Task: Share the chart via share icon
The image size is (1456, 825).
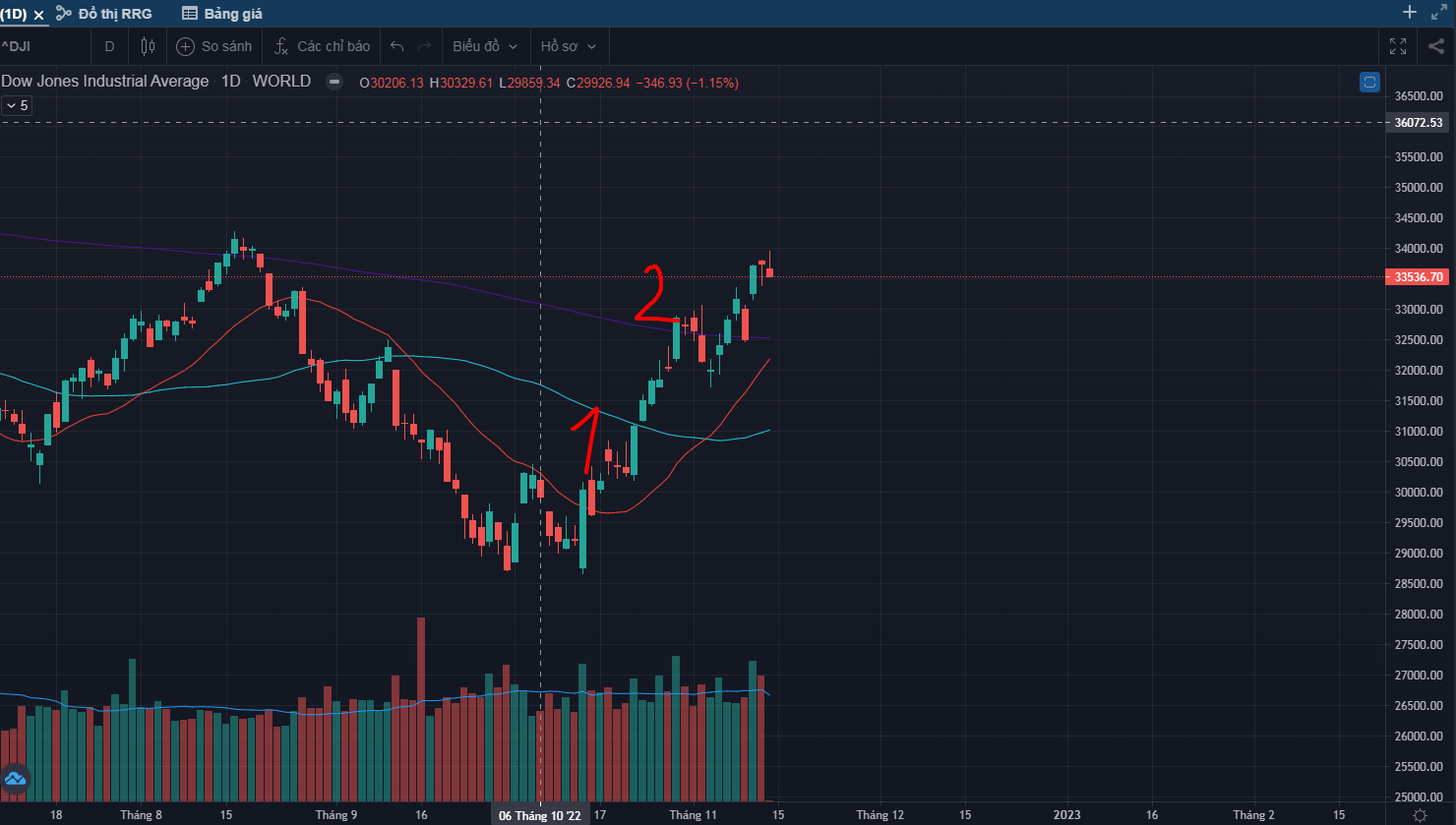Action: point(1435,46)
